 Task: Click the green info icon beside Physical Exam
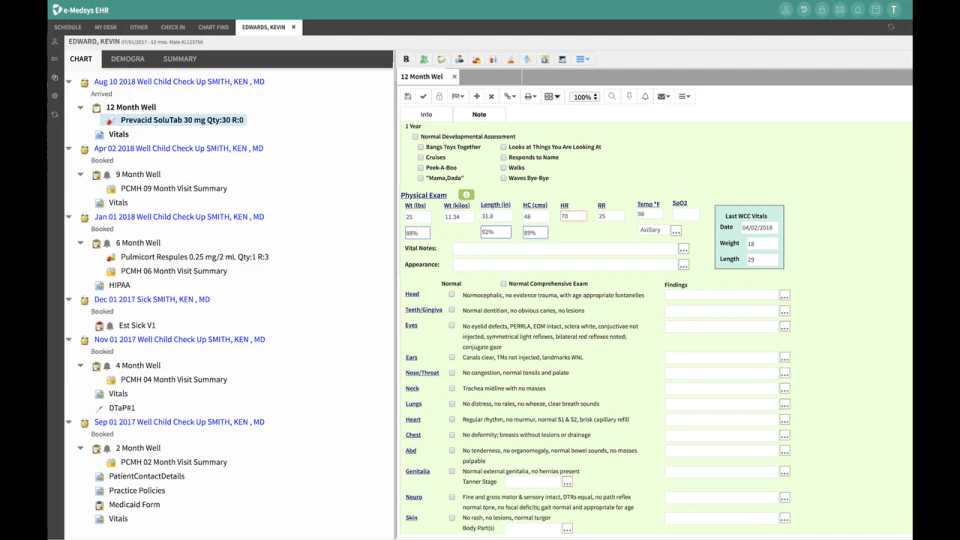coord(466,195)
